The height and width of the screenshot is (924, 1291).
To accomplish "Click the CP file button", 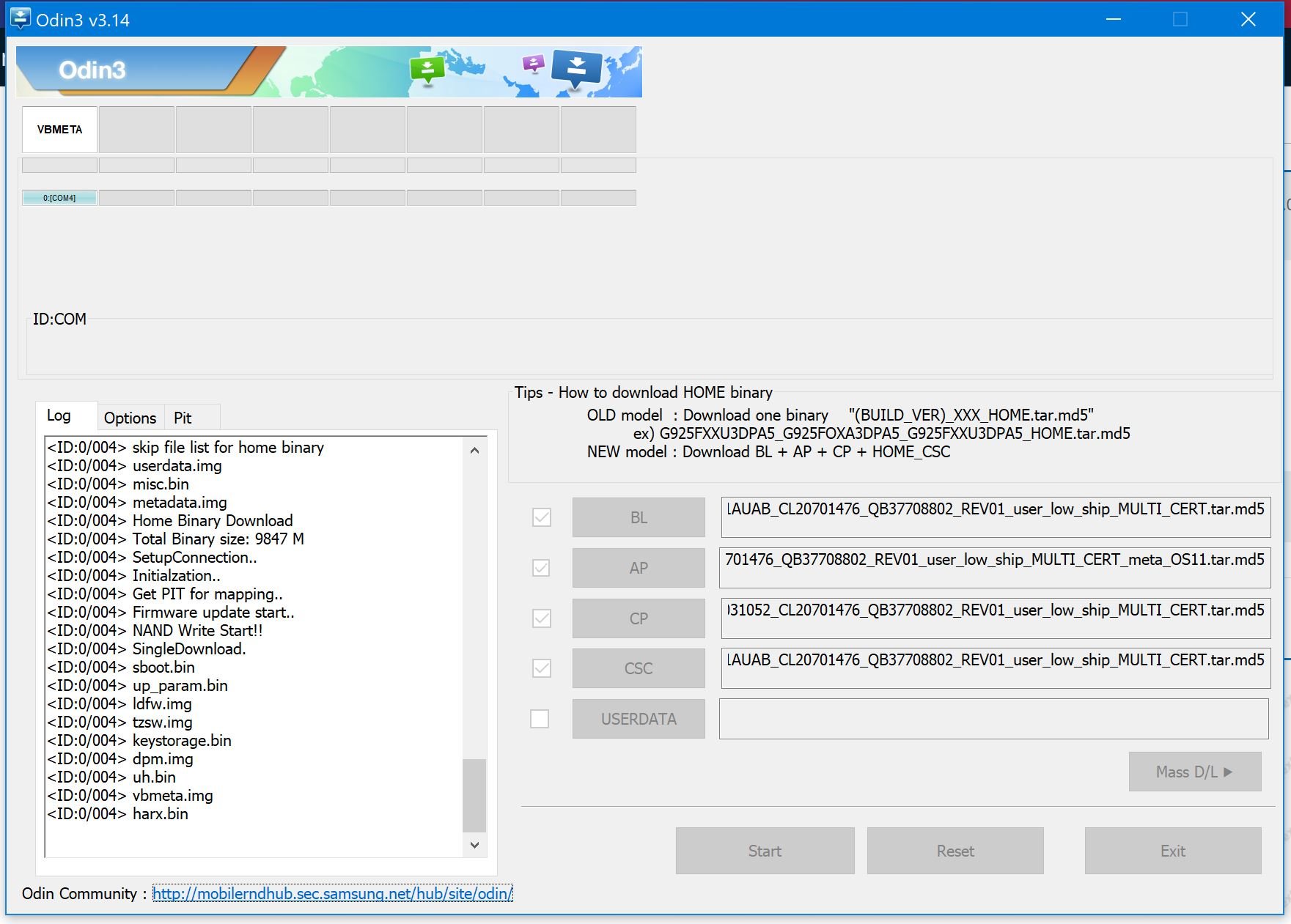I will (x=639, y=618).
